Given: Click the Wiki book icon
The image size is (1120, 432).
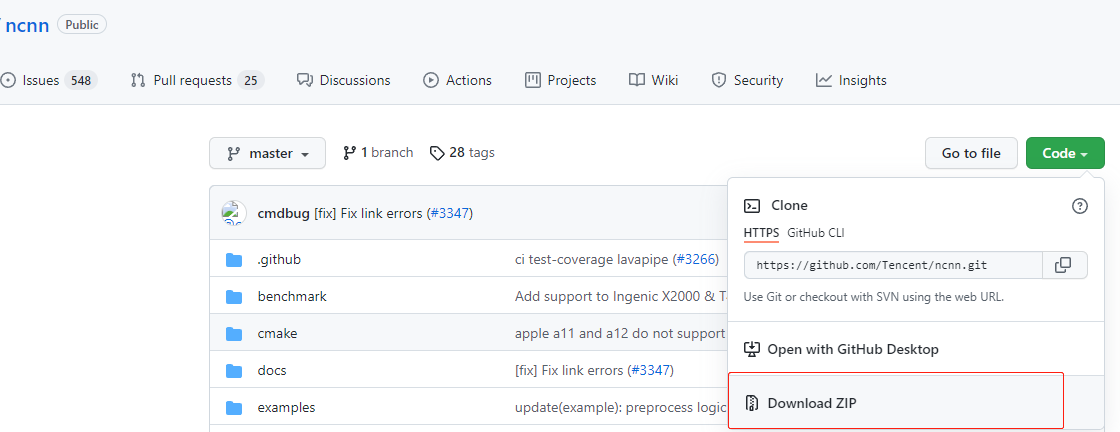Looking at the screenshot, I should (637, 80).
